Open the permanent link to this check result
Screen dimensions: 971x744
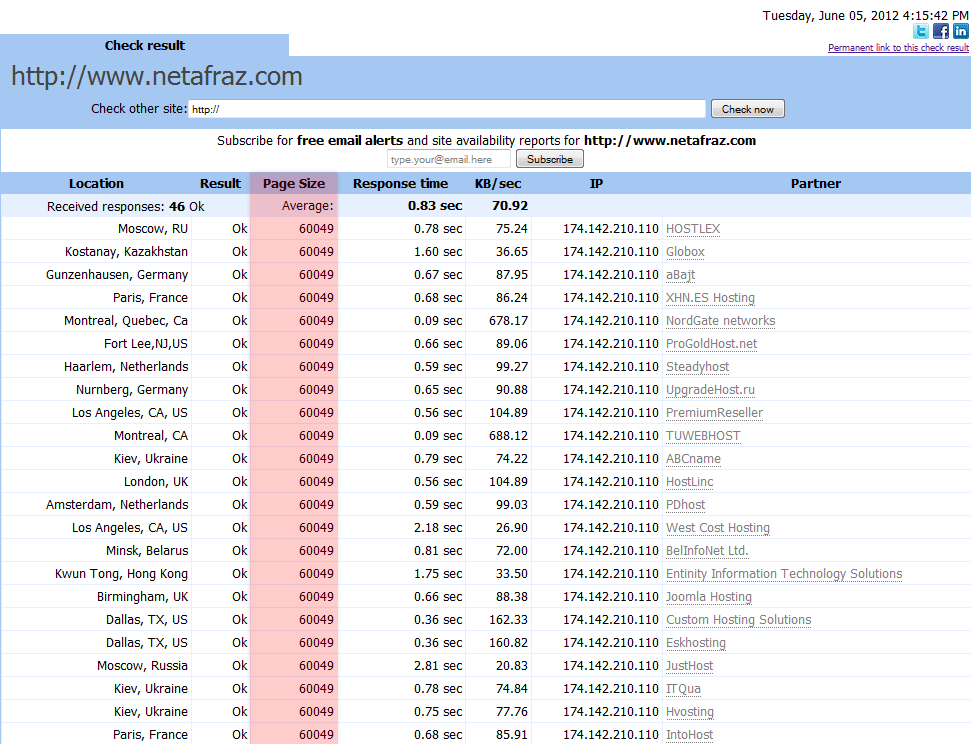click(x=898, y=48)
